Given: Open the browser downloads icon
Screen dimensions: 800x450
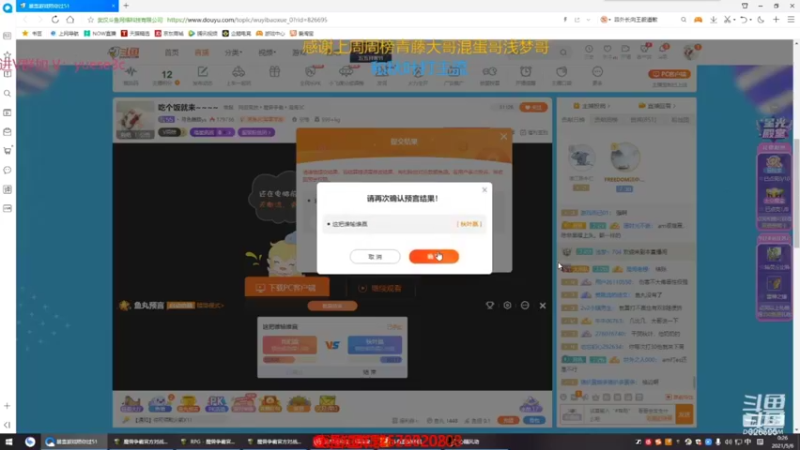Looking at the screenshot, I should coord(713,19).
